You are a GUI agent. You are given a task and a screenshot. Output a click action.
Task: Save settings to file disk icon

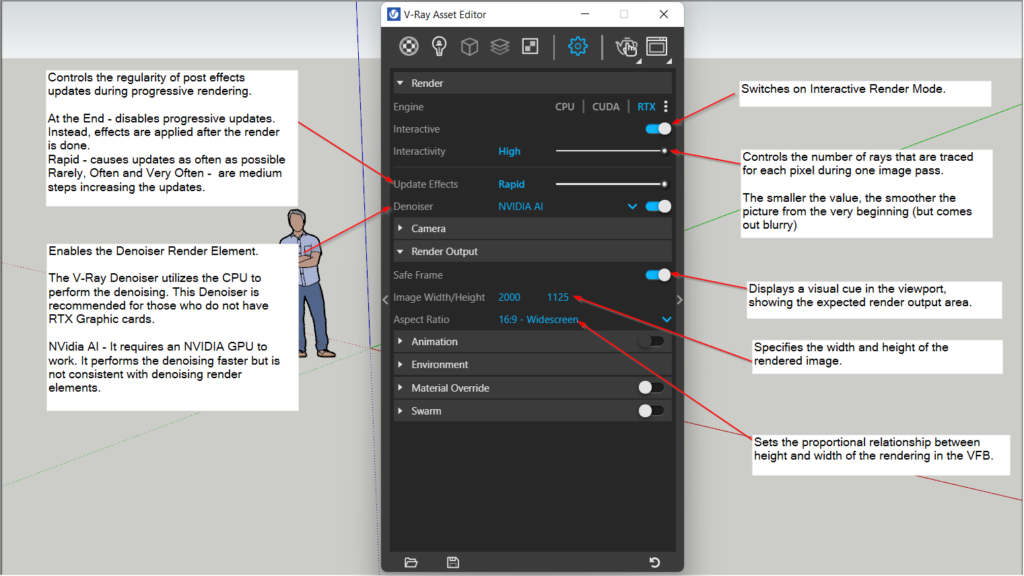coord(453,562)
